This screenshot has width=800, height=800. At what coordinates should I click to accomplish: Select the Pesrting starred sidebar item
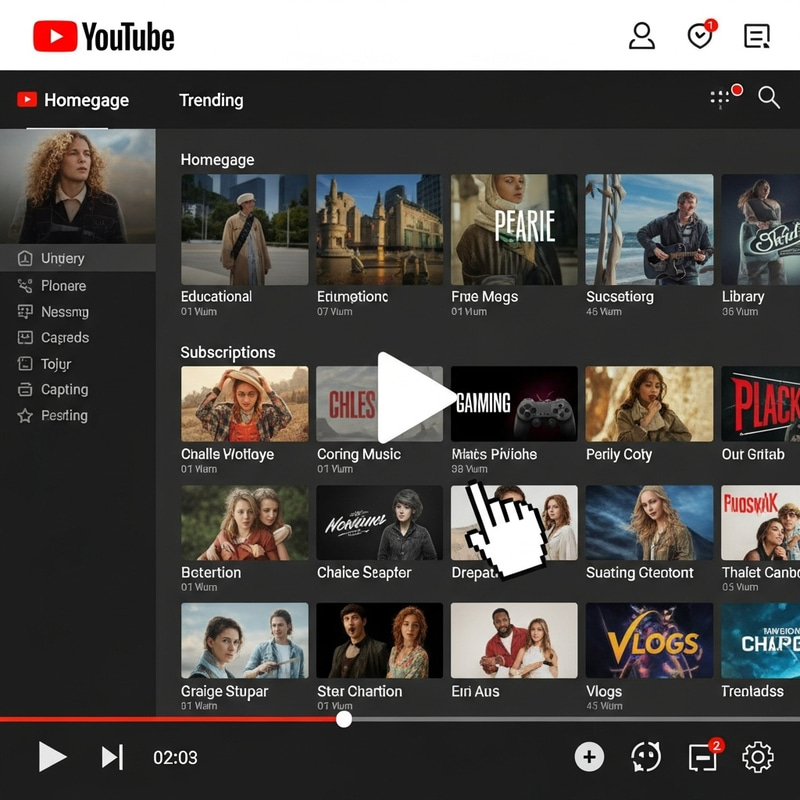pyautogui.click(x=64, y=416)
